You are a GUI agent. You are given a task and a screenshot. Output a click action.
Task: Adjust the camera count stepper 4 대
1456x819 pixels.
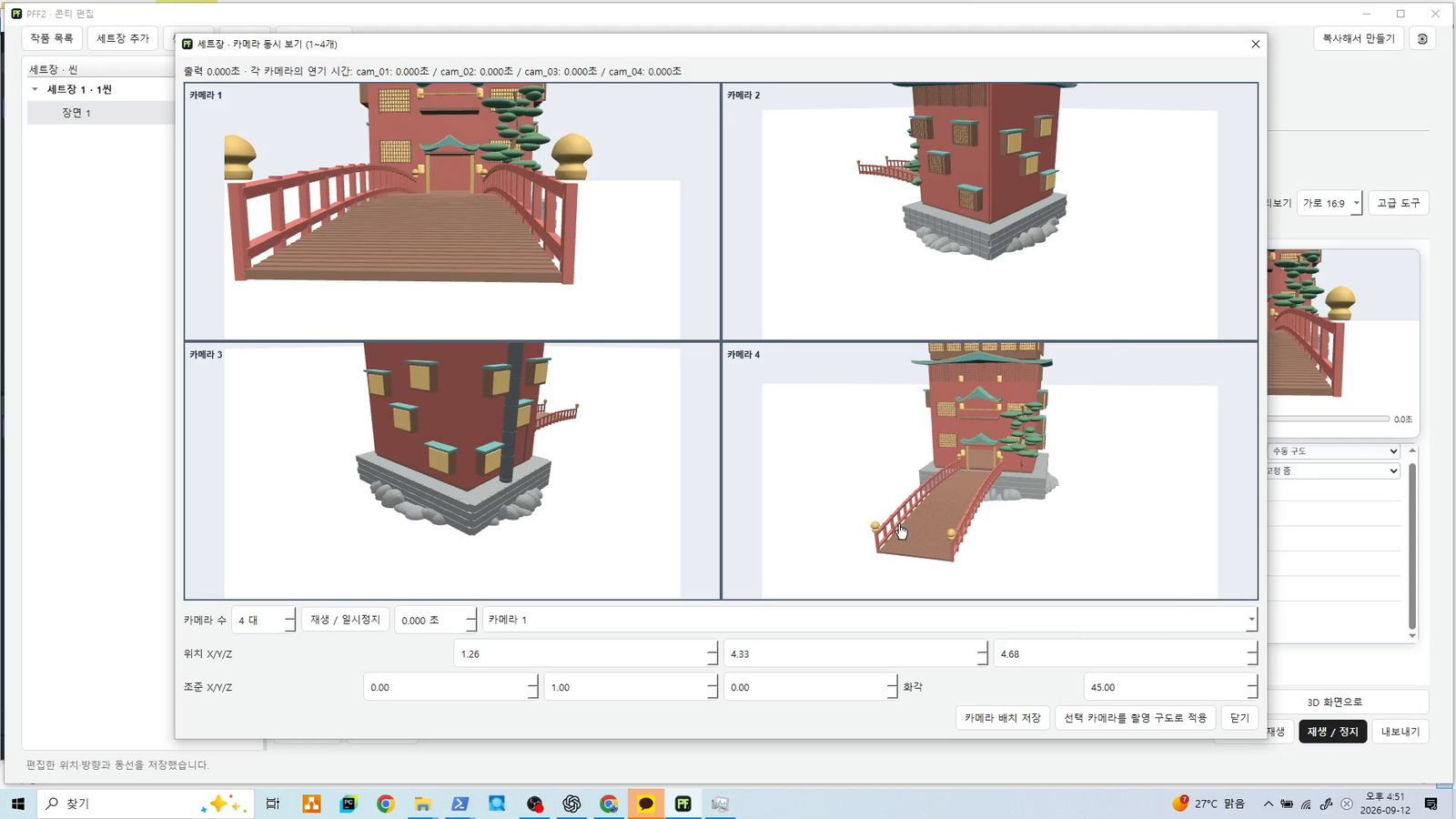tap(264, 620)
